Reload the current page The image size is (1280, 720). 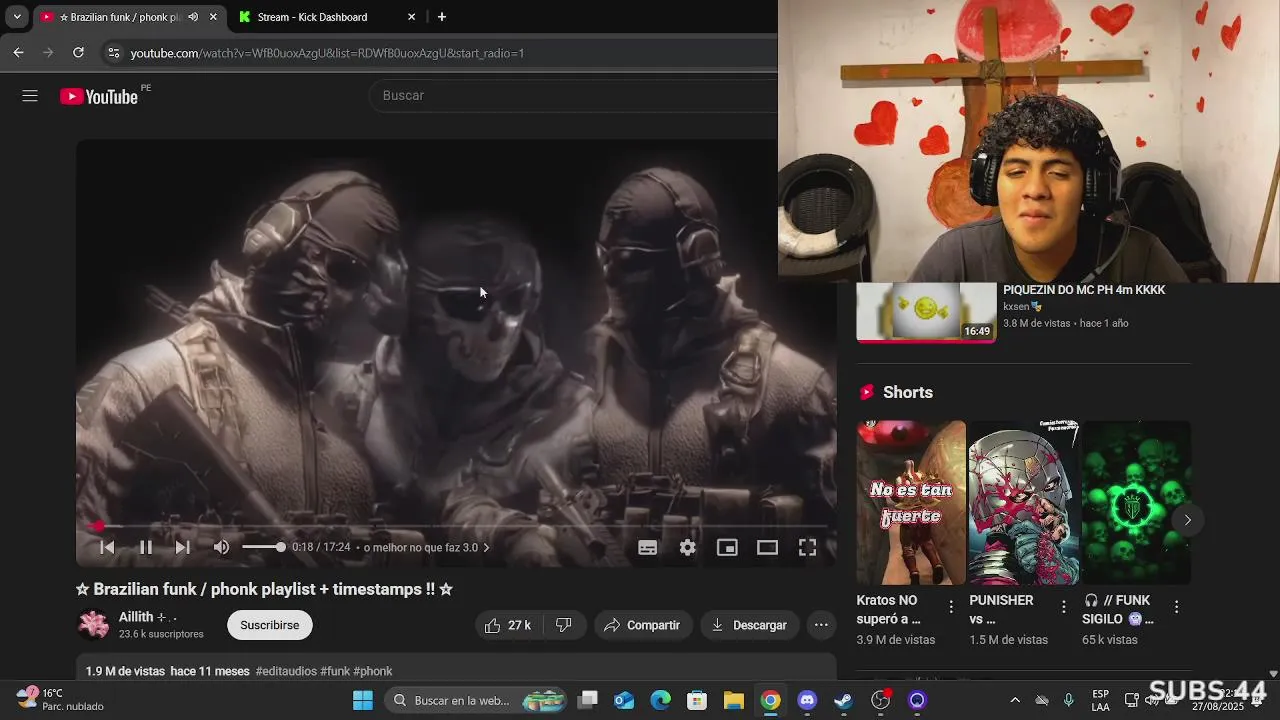pyautogui.click(x=78, y=53)
